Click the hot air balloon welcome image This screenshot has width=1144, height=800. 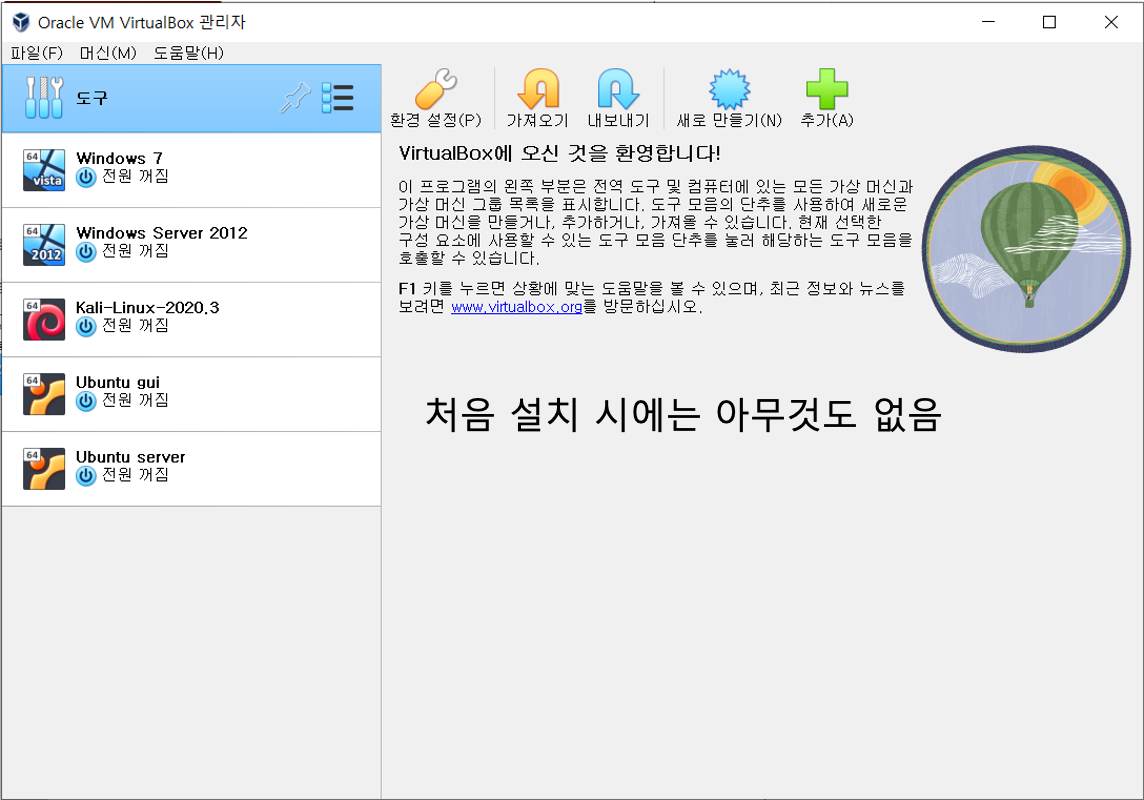point(1027,249)
